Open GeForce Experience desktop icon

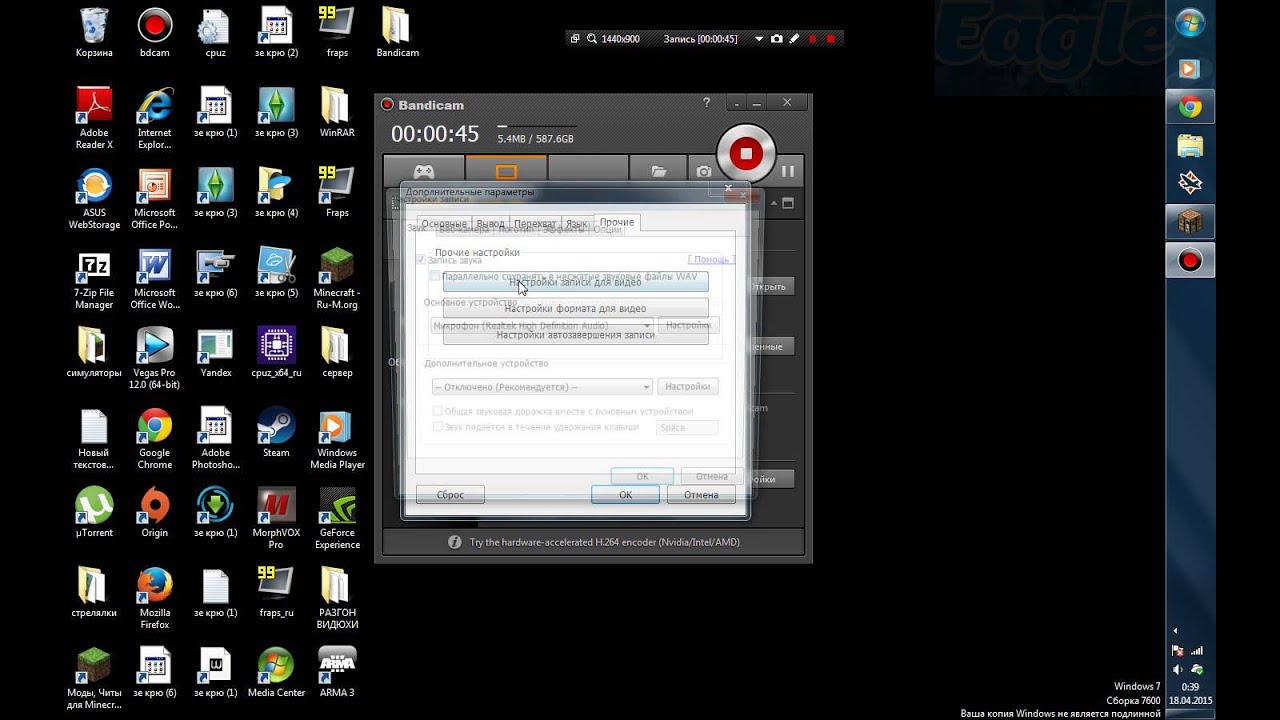tap(337, 518)
